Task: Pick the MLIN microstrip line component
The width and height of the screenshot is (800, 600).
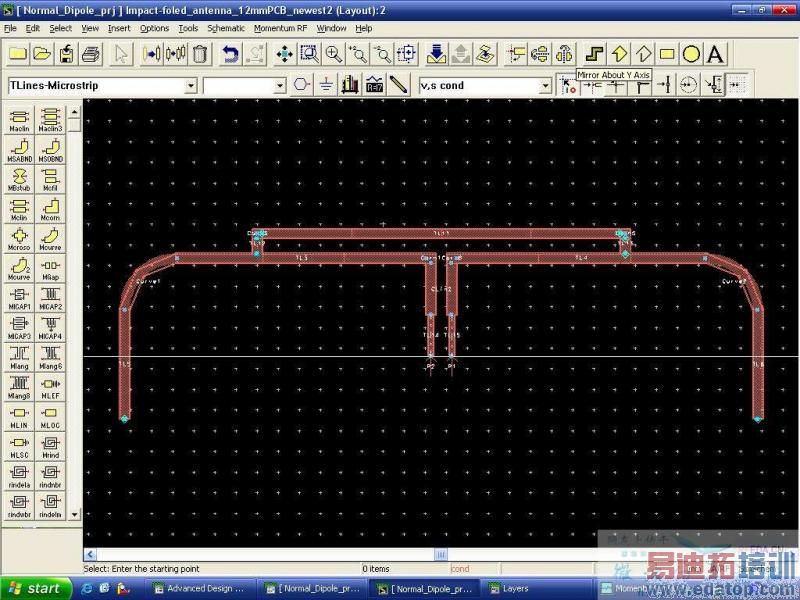Action: click(x=19, y=416)
